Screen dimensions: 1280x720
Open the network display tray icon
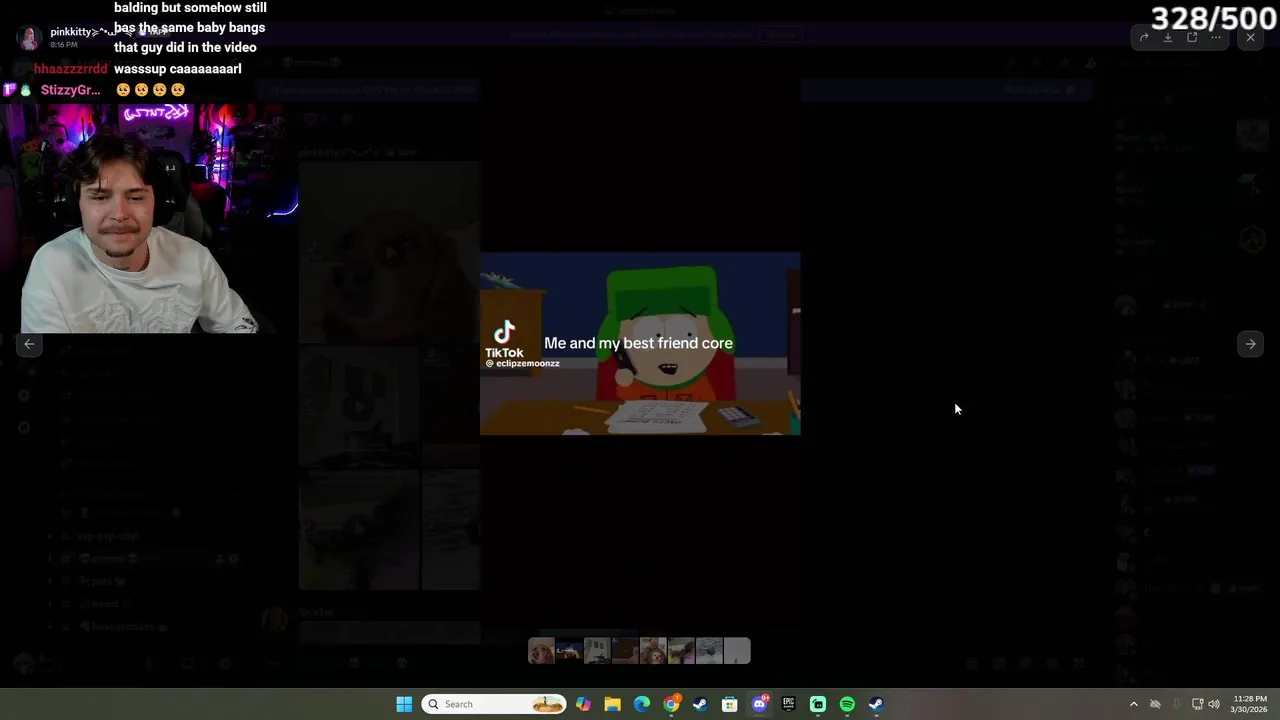(x=1197, y=704)
